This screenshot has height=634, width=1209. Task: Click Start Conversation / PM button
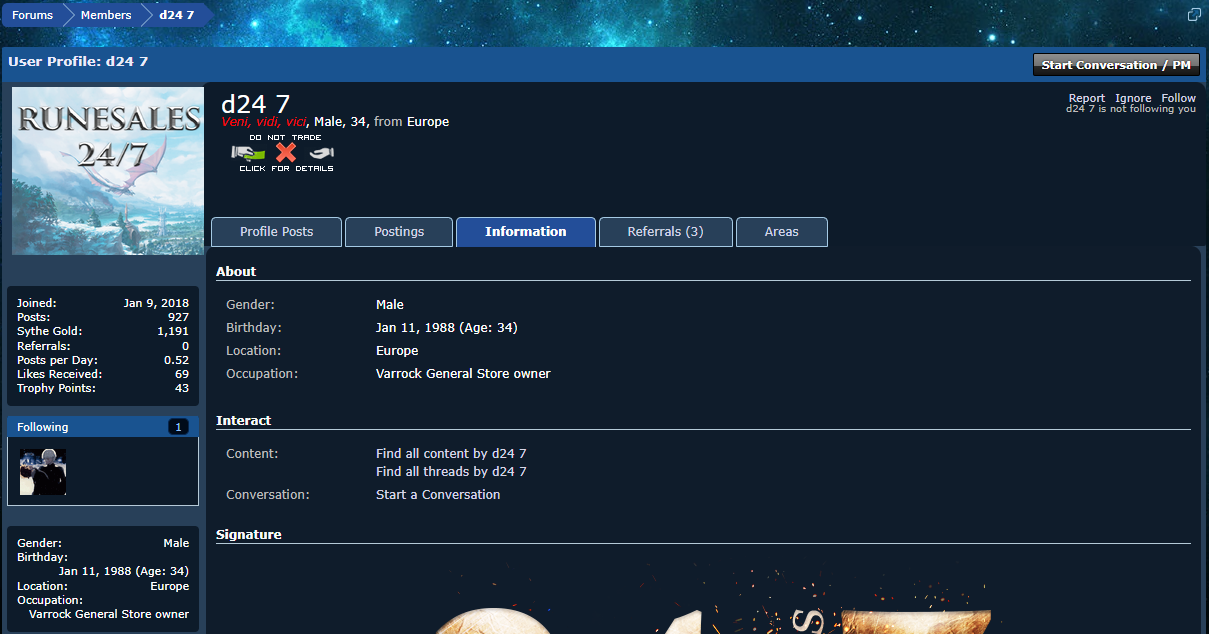click(x=1116, y=65)
